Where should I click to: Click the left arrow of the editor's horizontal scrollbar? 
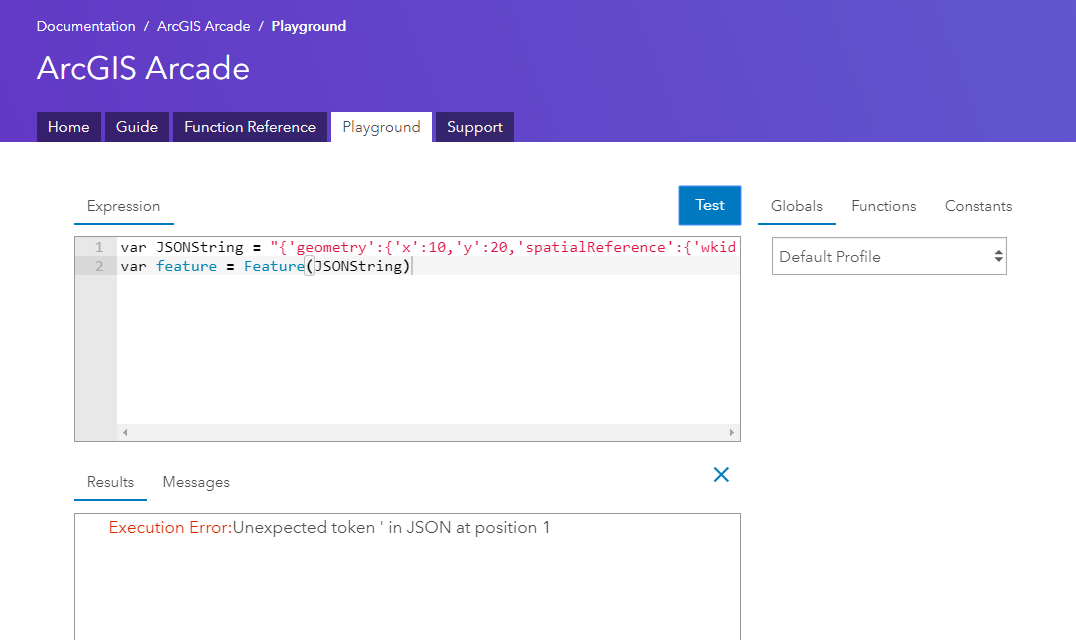tap(125, 432)
